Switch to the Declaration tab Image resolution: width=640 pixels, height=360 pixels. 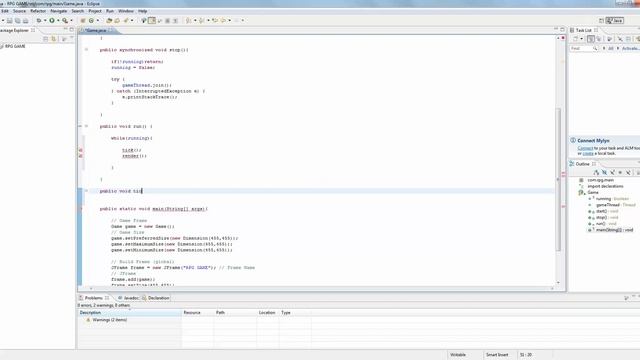(x=156, y=298)
